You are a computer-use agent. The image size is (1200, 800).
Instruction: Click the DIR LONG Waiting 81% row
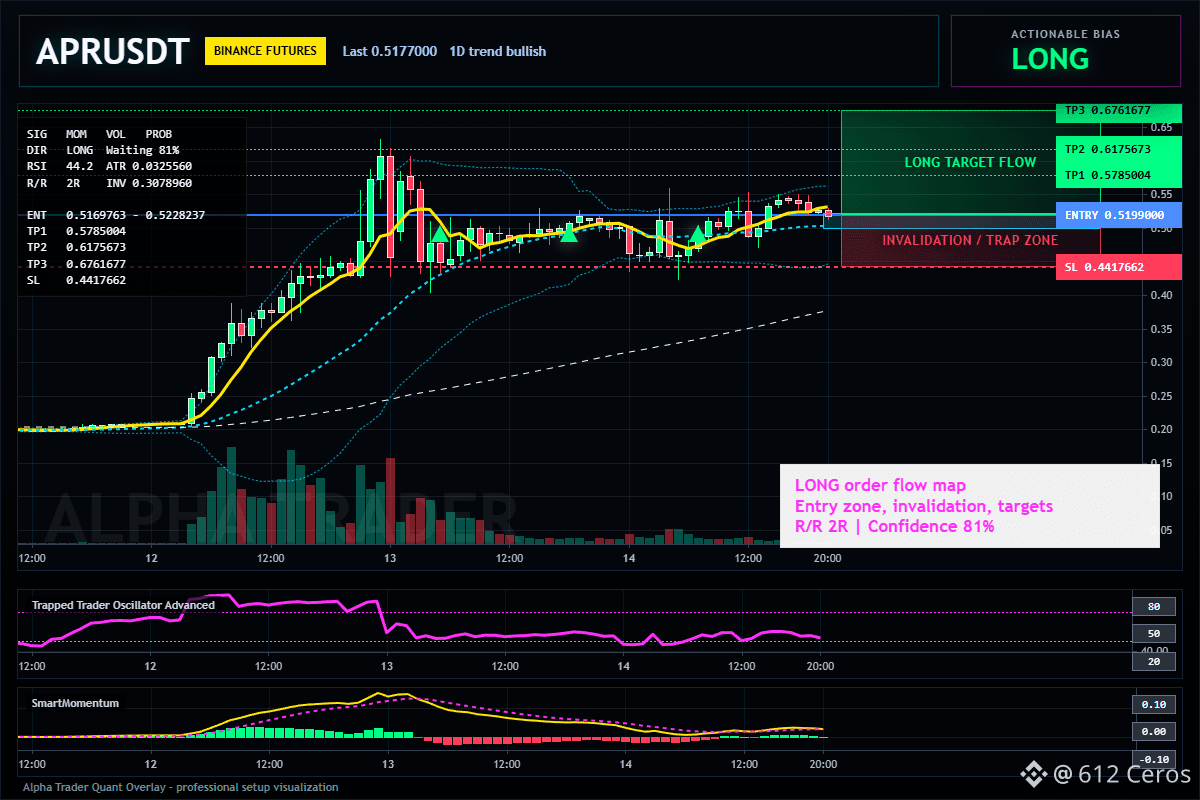[103, 149]
